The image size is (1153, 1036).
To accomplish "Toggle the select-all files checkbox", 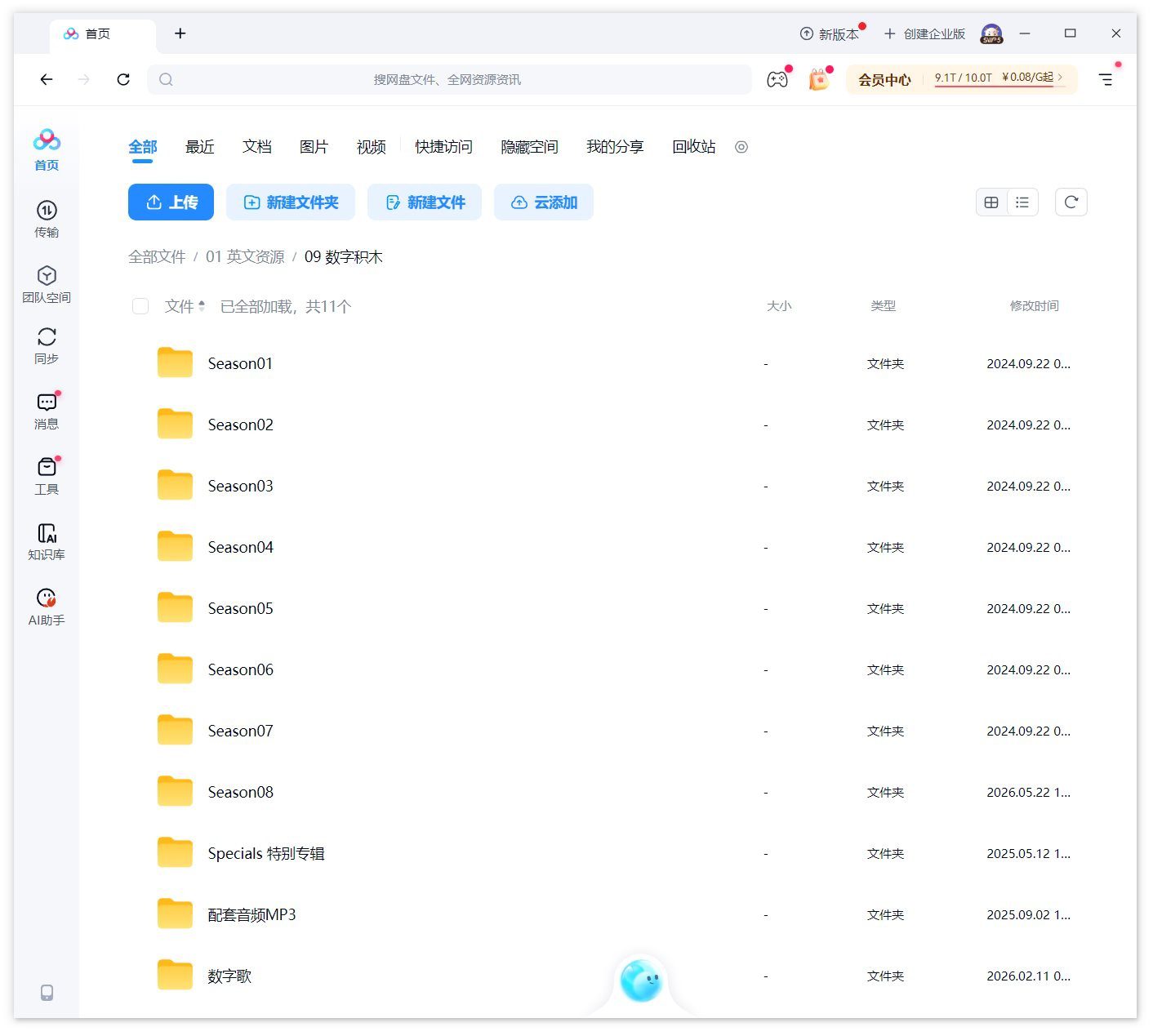I will pyautogui.click(x=140, y=306).
